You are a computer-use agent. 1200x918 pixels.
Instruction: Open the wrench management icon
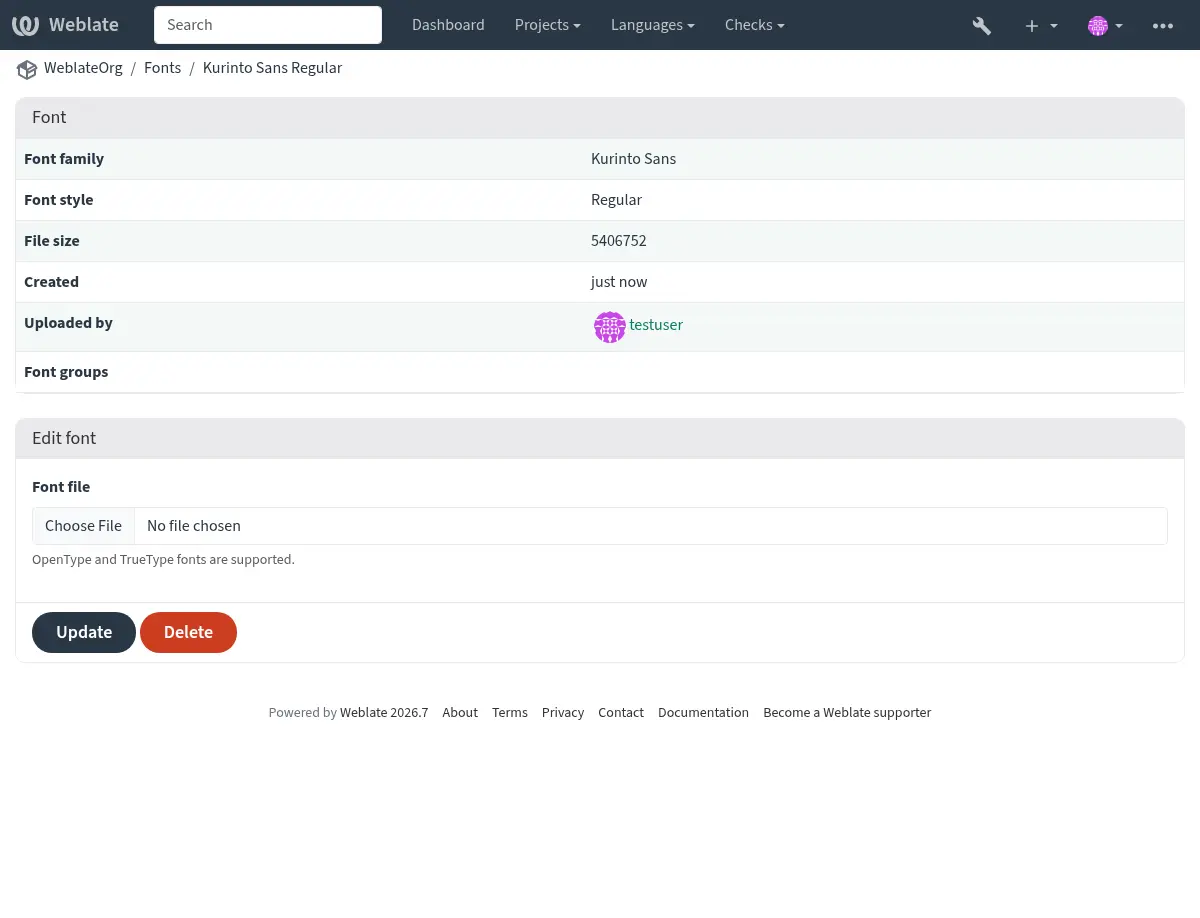[x=982, y=25]
